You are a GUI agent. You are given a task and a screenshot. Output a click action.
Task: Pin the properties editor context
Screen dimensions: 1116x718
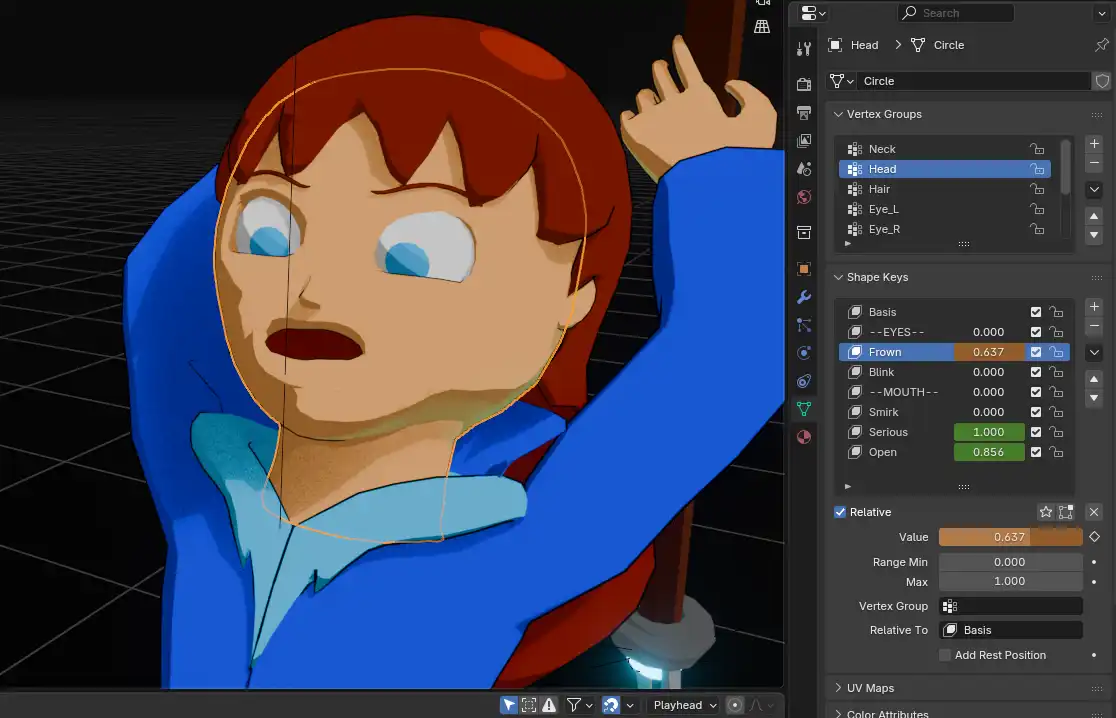tap(1101, 45)
